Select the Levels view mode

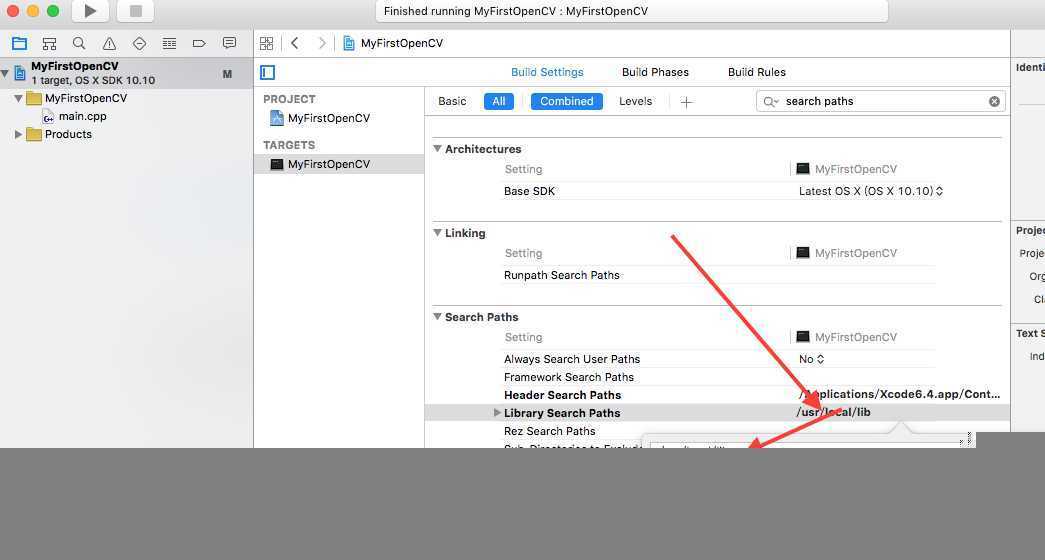(x=635, y=101)
